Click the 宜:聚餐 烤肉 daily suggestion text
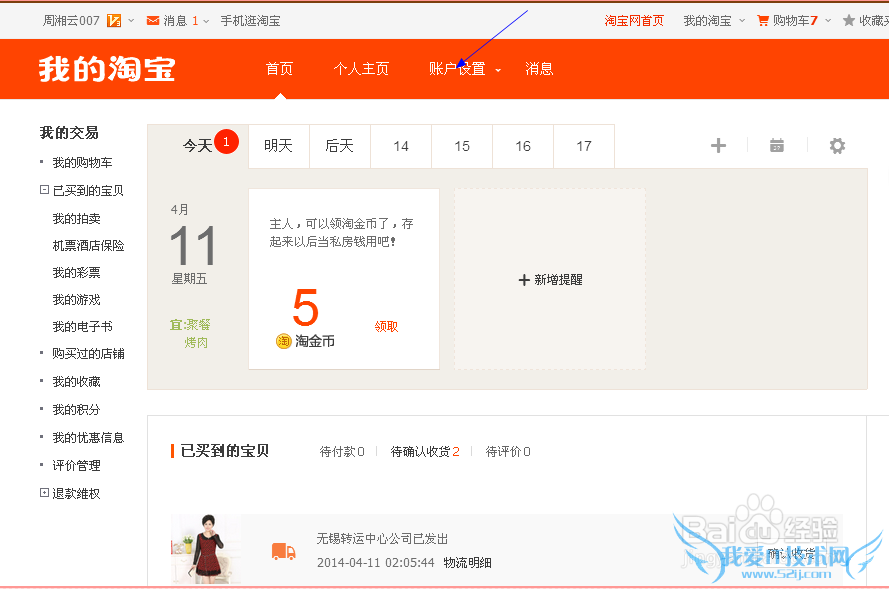The height and width of the screenshot is (589, 889). pos(190,333)
